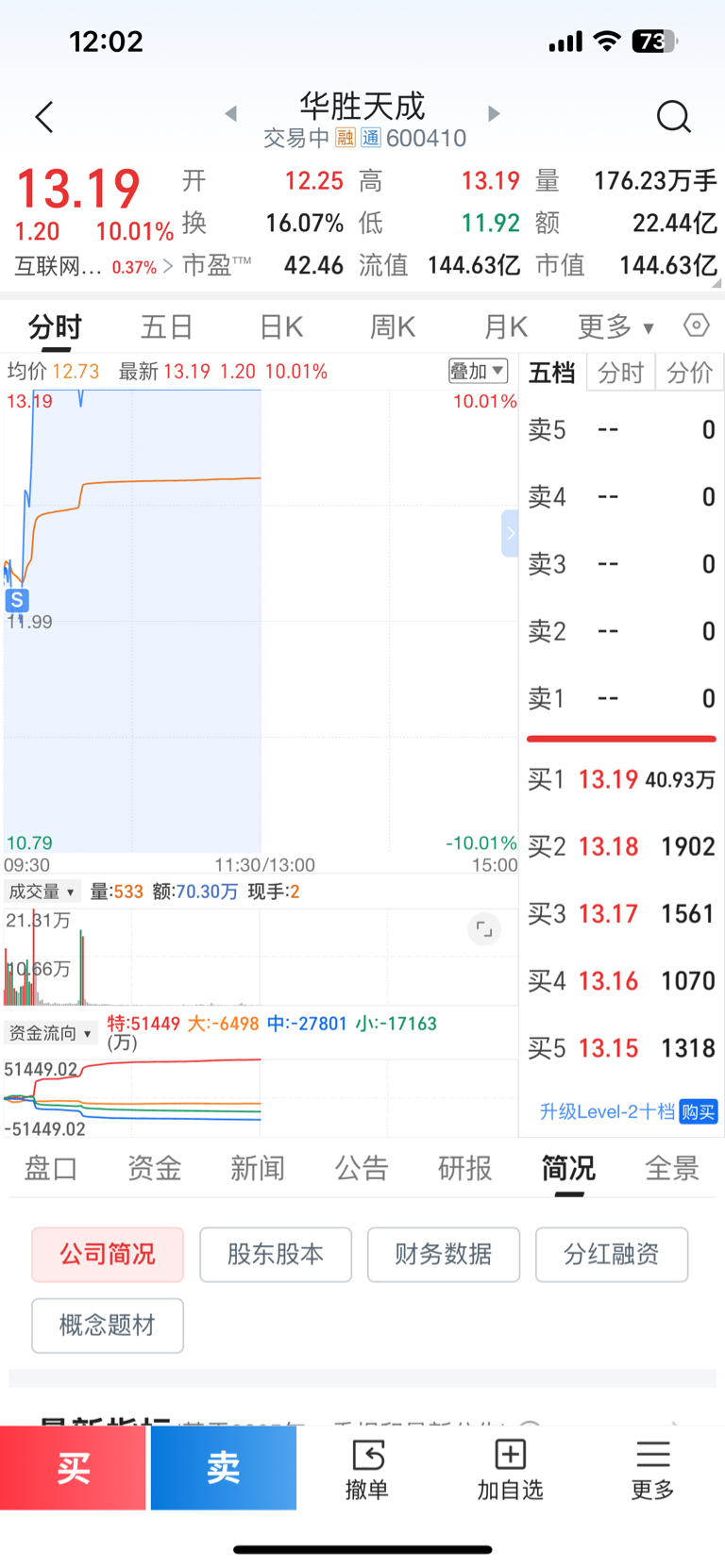Open the 资金流向 indicator dropdown
The height and width of the screenshot is (1568, 725).
pyautogui.click(x=50, y=1033)
